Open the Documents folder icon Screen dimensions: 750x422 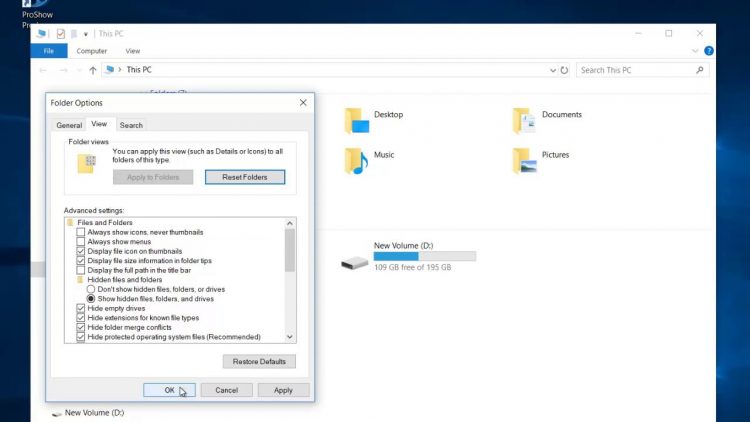tap(524, 121)
